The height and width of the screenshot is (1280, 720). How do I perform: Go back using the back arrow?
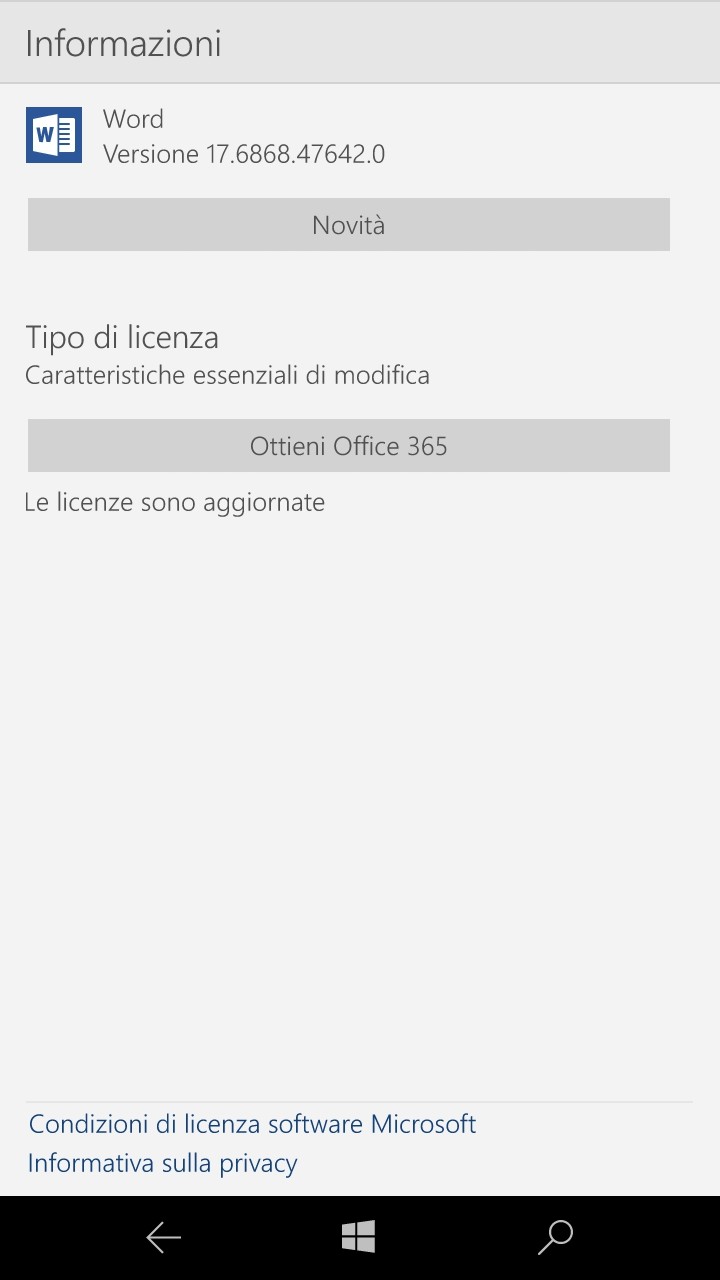[x=163, y=1238]
